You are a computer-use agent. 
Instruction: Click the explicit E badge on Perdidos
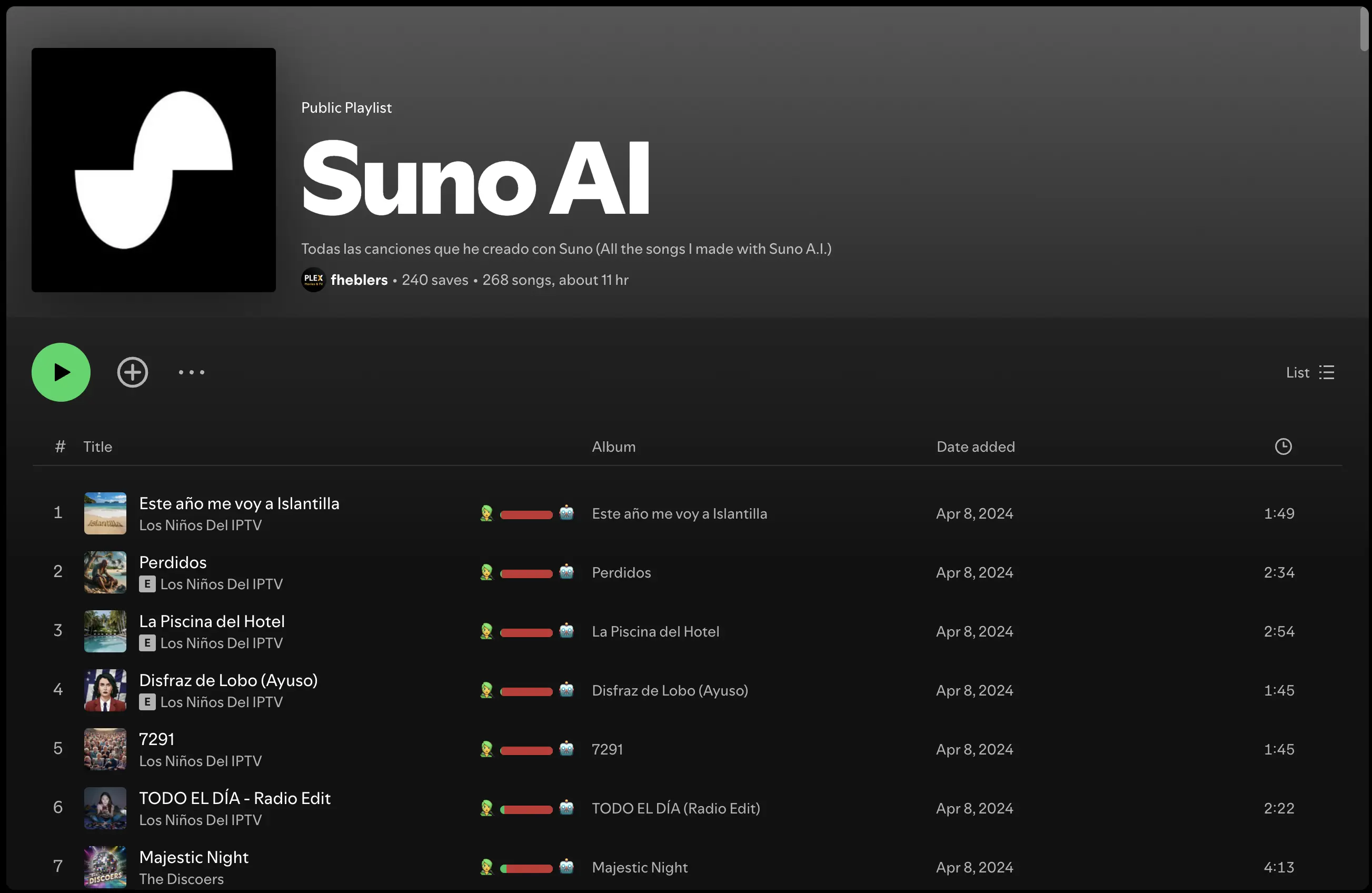point(147,584)
